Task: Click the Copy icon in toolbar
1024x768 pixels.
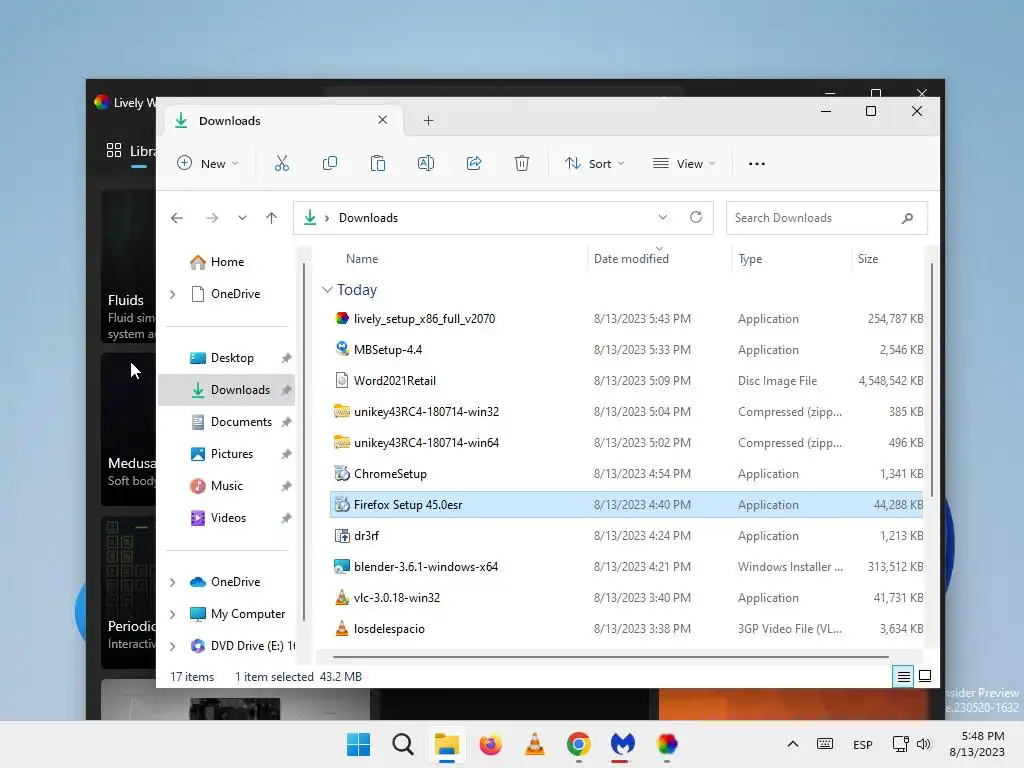Action: (x=330, y=163)
